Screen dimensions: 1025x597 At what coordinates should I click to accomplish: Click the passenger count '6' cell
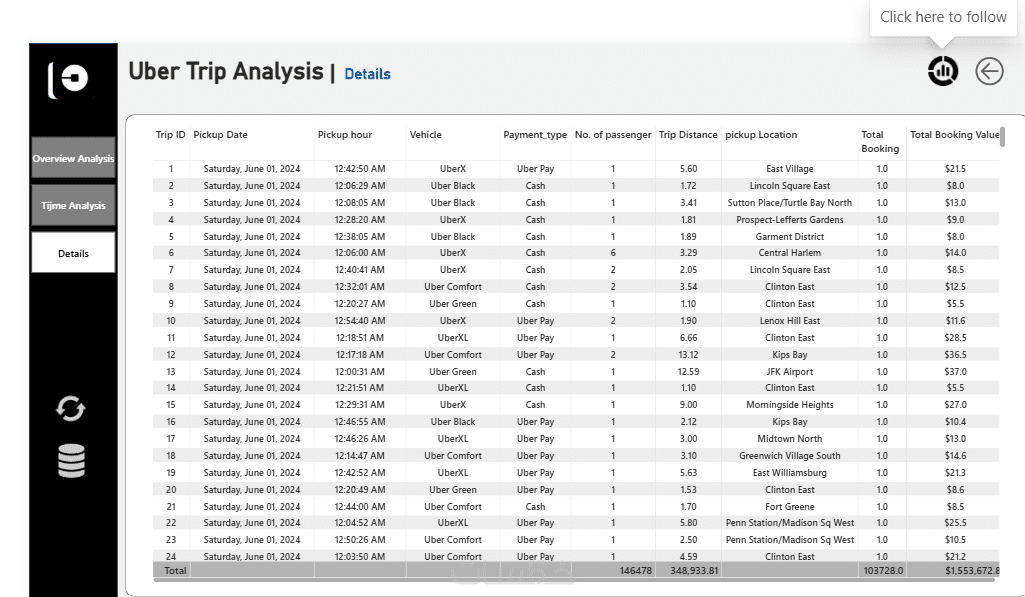pos(613,252)
